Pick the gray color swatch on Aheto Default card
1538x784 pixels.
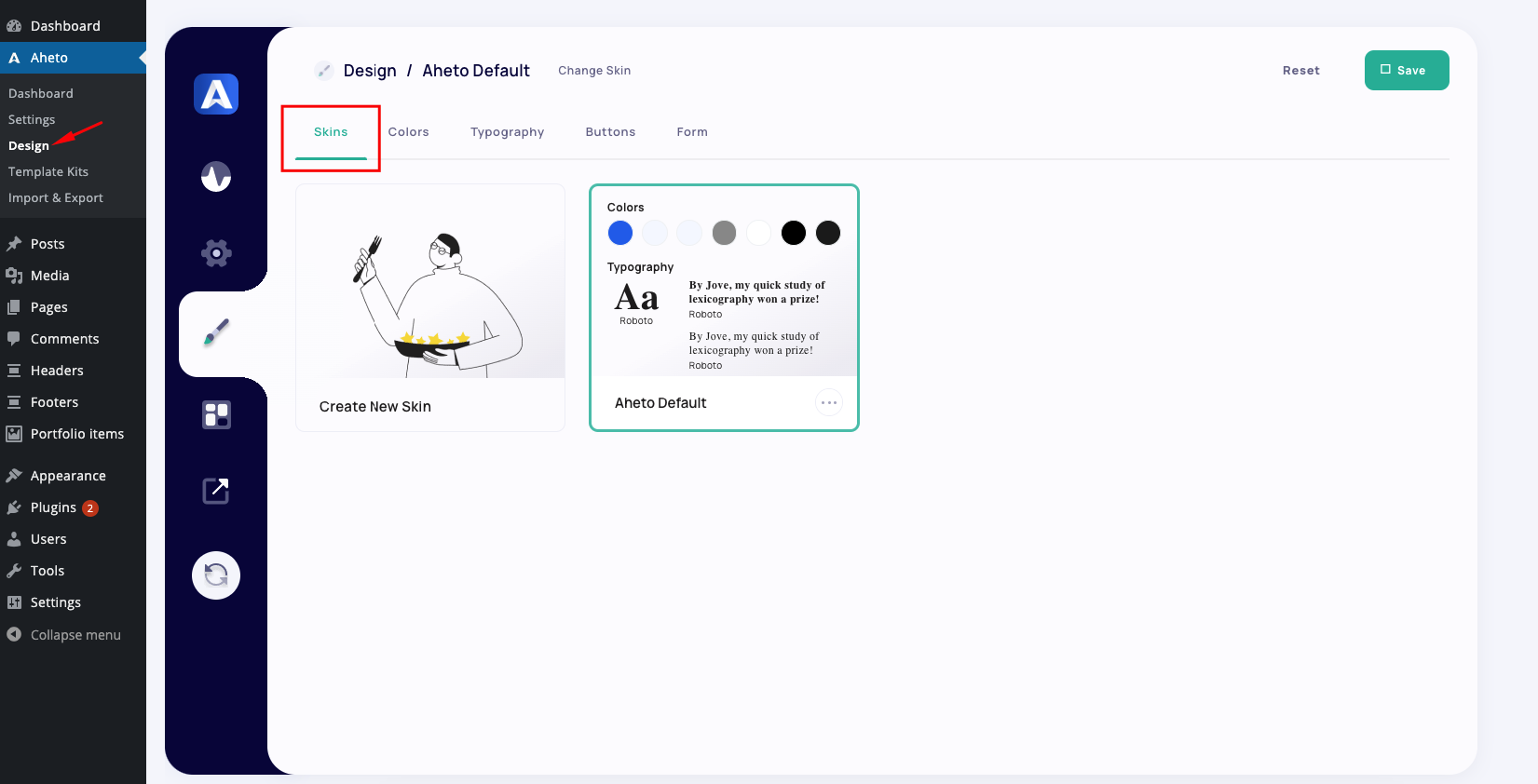pos(724,233)
